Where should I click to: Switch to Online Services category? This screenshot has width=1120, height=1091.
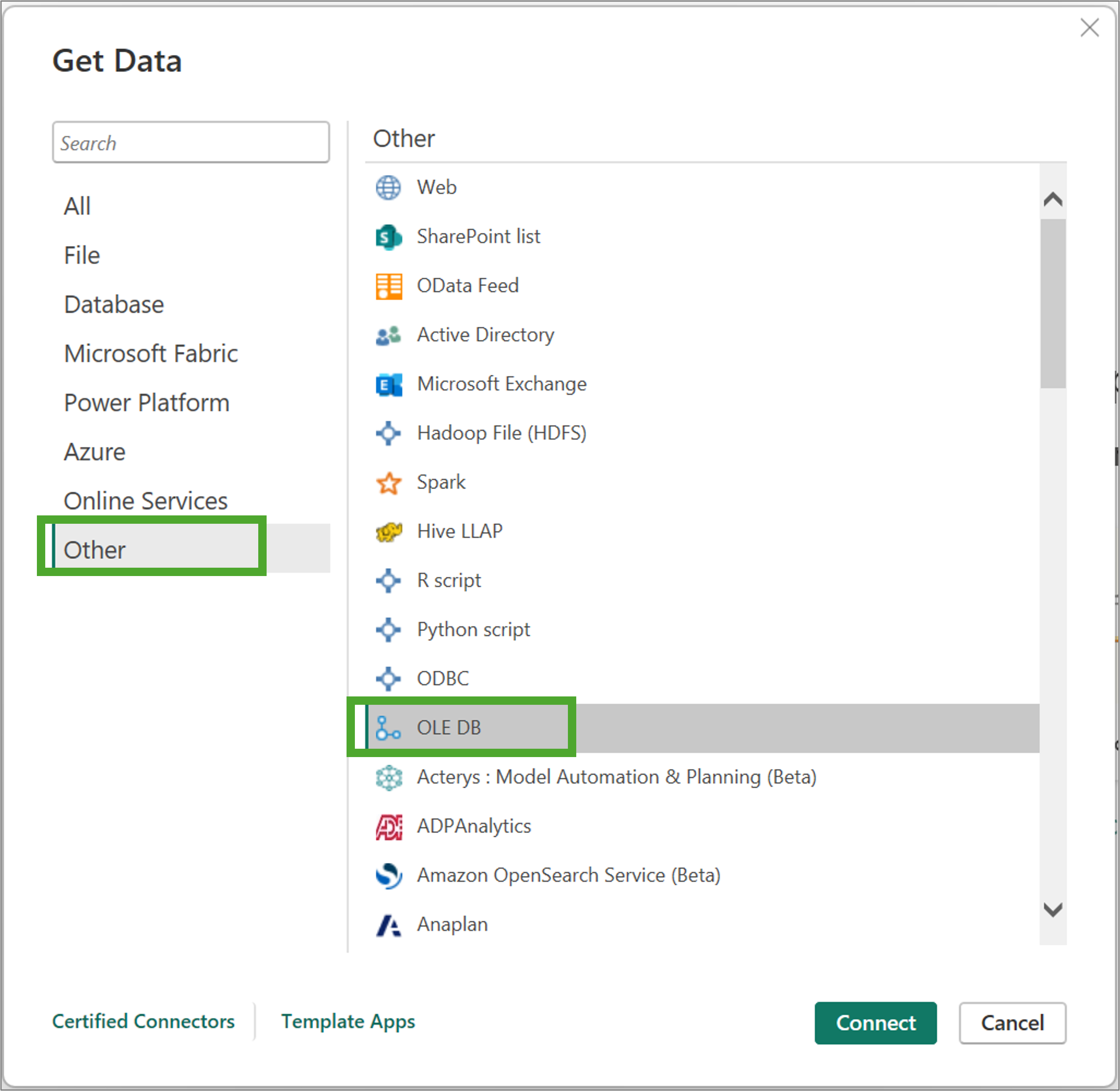point(145,501)
